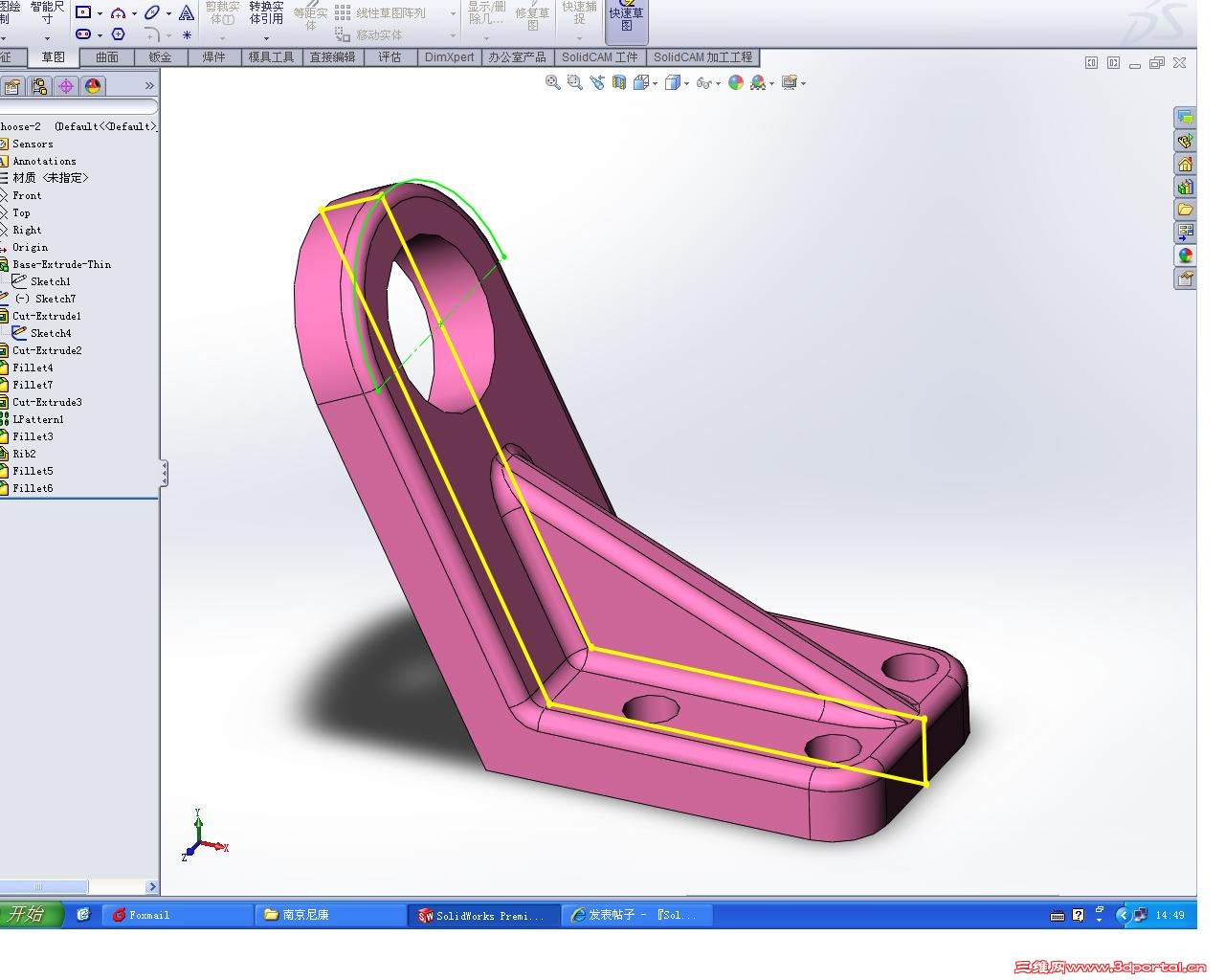The image size is (1225, 980).
Task: Switch to Foxmail in the taskbar
Action: 177,916
